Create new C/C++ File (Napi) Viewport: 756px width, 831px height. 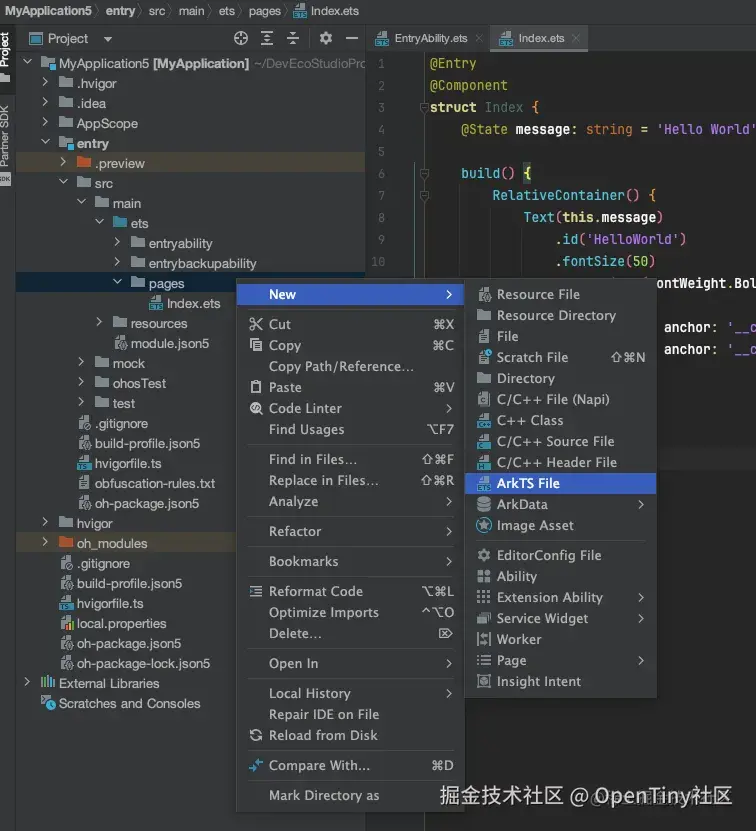pos(560,400)
